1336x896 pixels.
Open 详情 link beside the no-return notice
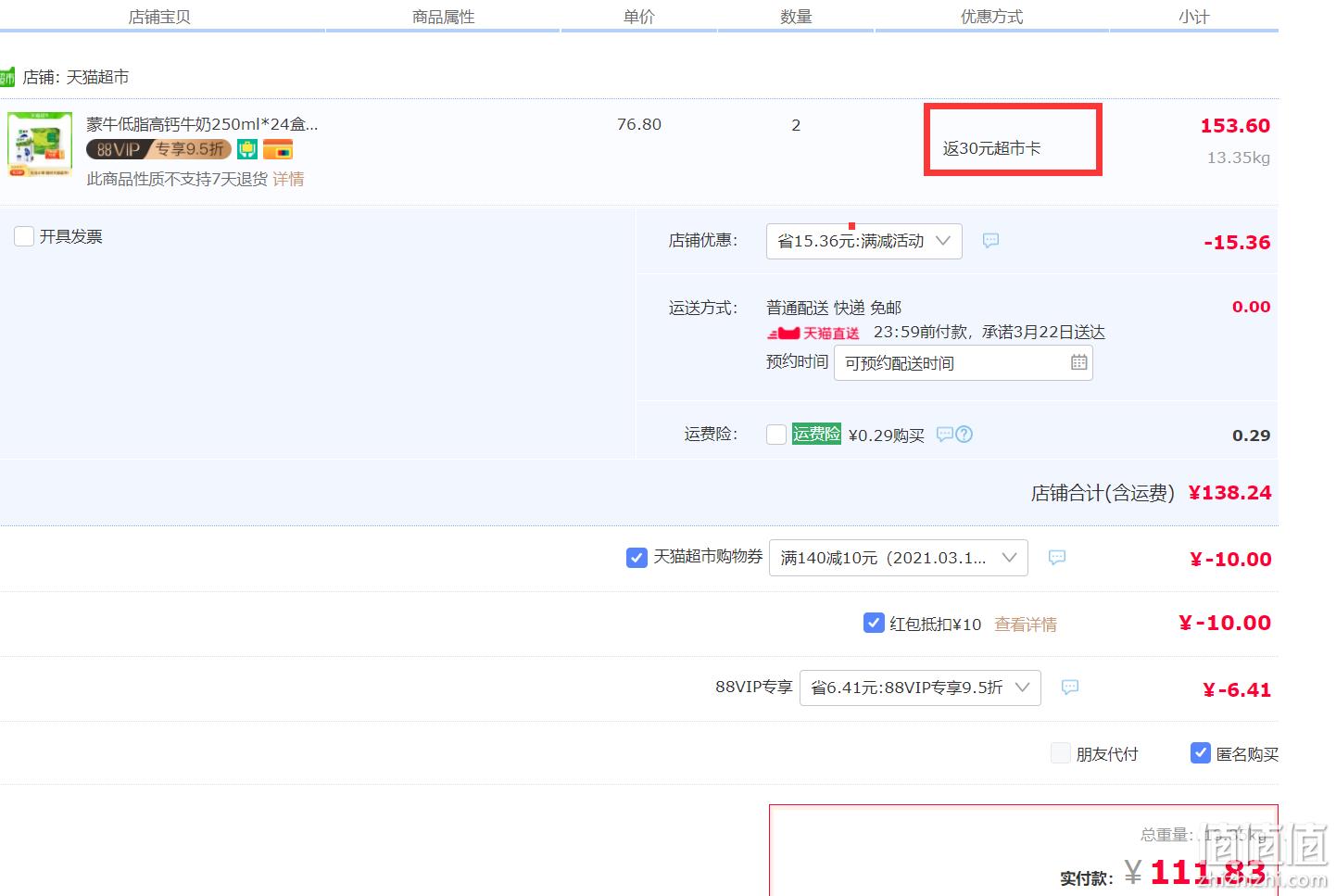point(288,179)
